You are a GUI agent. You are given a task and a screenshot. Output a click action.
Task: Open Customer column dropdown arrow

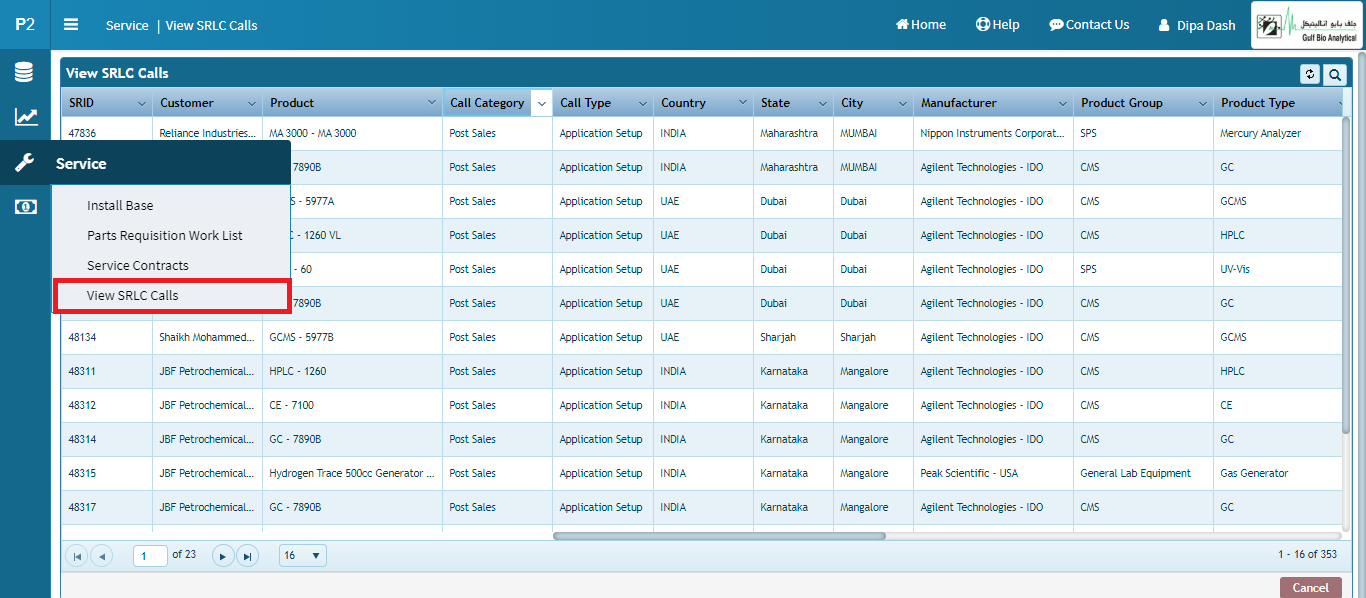click(x=251, y=103)
